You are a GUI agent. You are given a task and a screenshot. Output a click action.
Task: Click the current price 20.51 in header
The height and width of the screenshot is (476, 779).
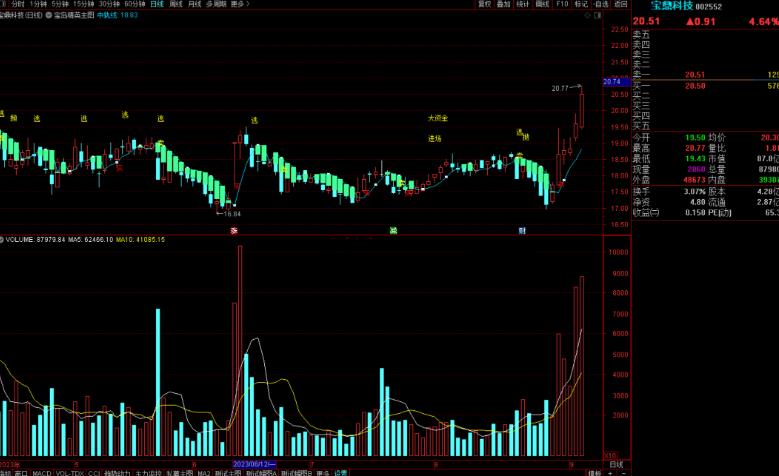click(646, 21)
